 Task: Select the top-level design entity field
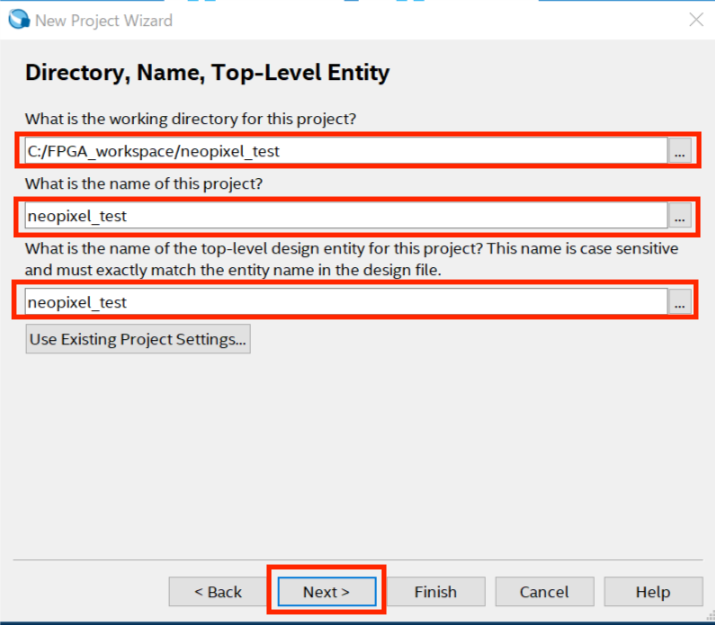click(x=345, y=302)
